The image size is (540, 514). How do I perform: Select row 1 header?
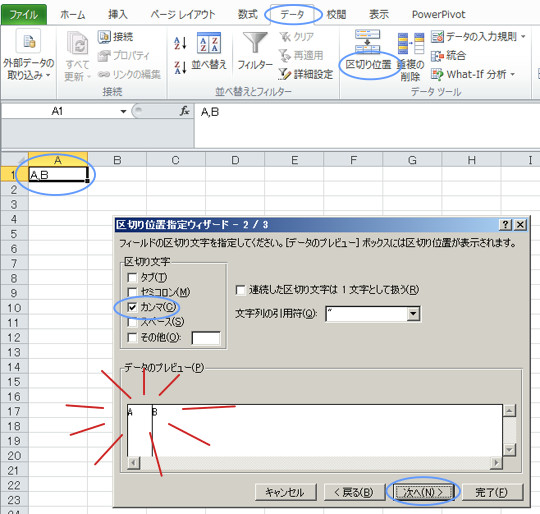(14, 175)
